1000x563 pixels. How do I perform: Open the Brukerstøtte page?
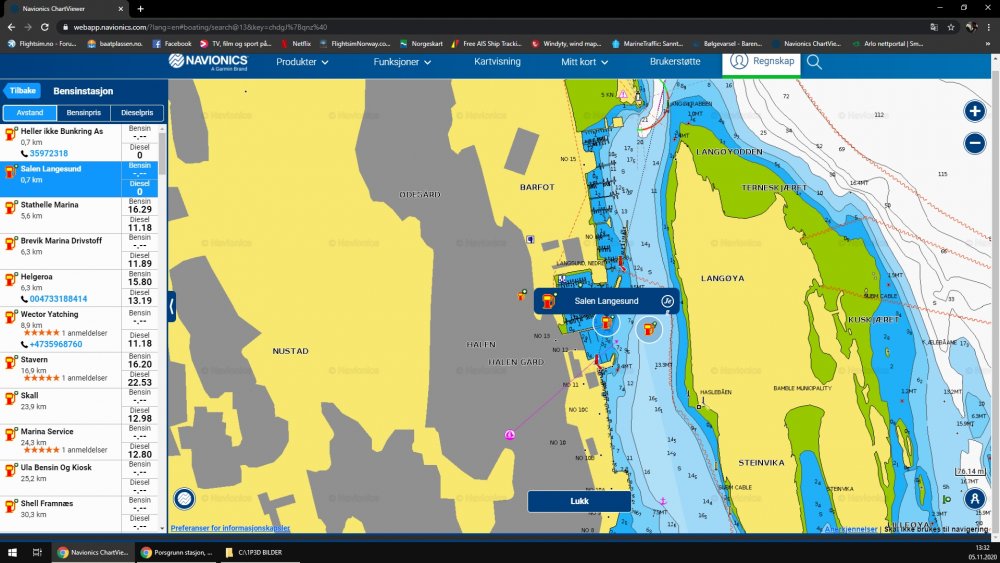[x=675, y=61]
